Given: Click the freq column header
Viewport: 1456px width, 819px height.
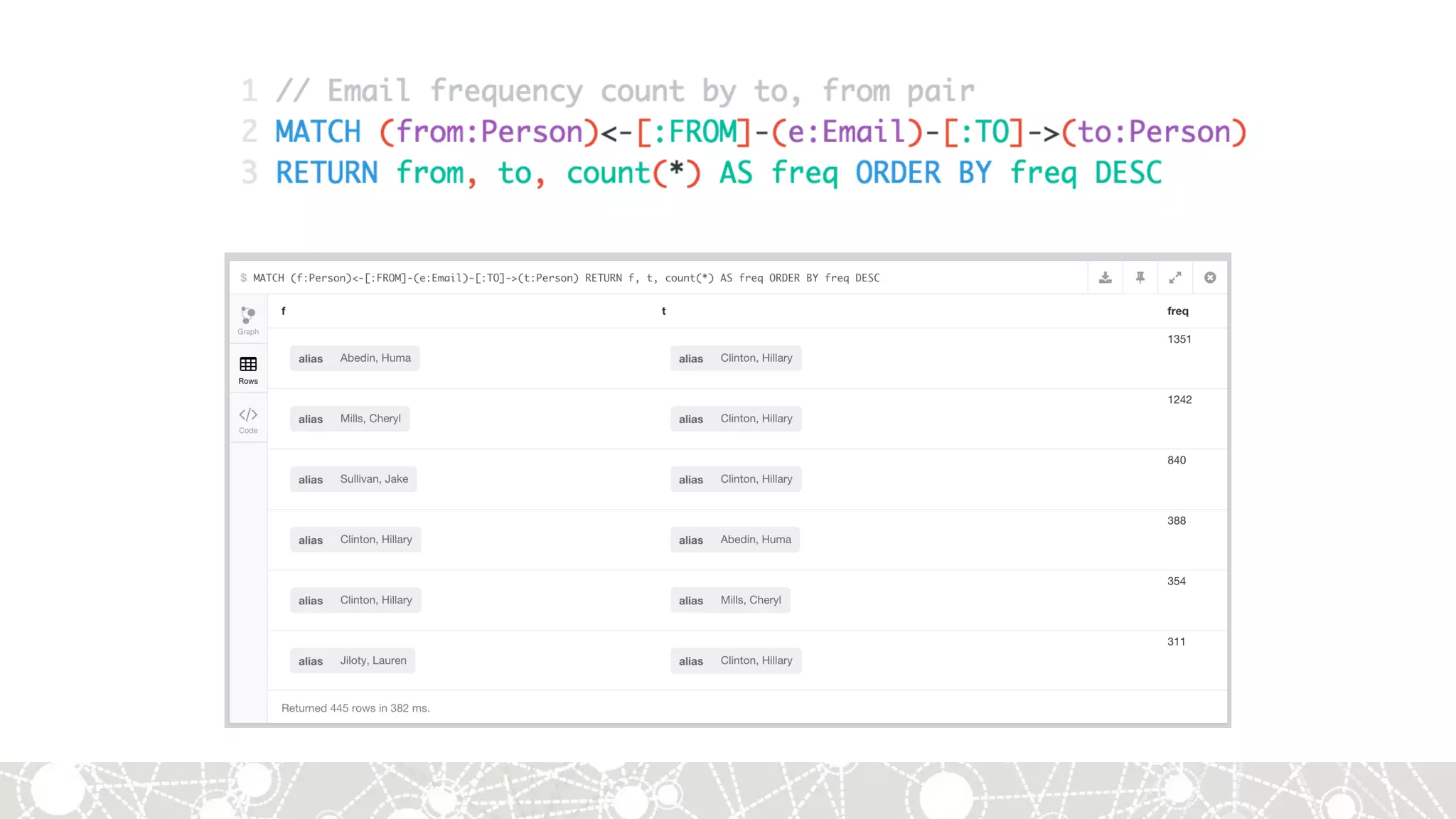Looking at the screenshot, I should 1177,311.
